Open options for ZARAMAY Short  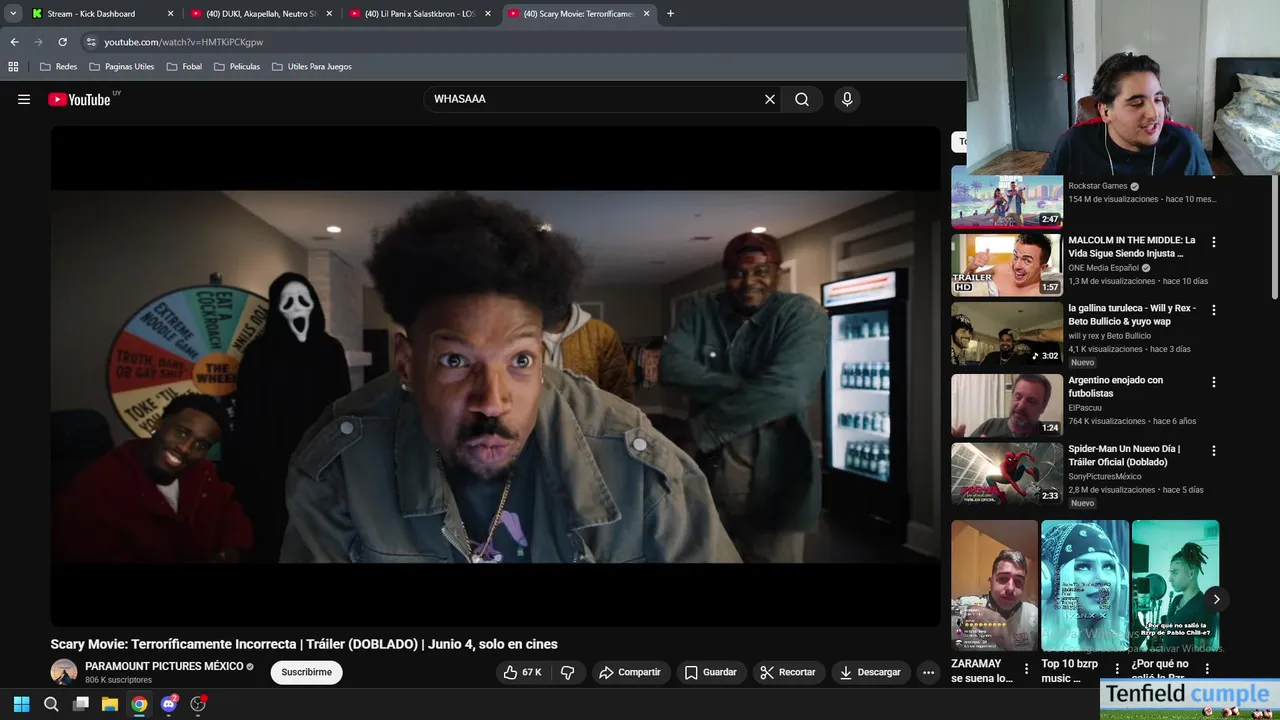tap(1026, 669)
